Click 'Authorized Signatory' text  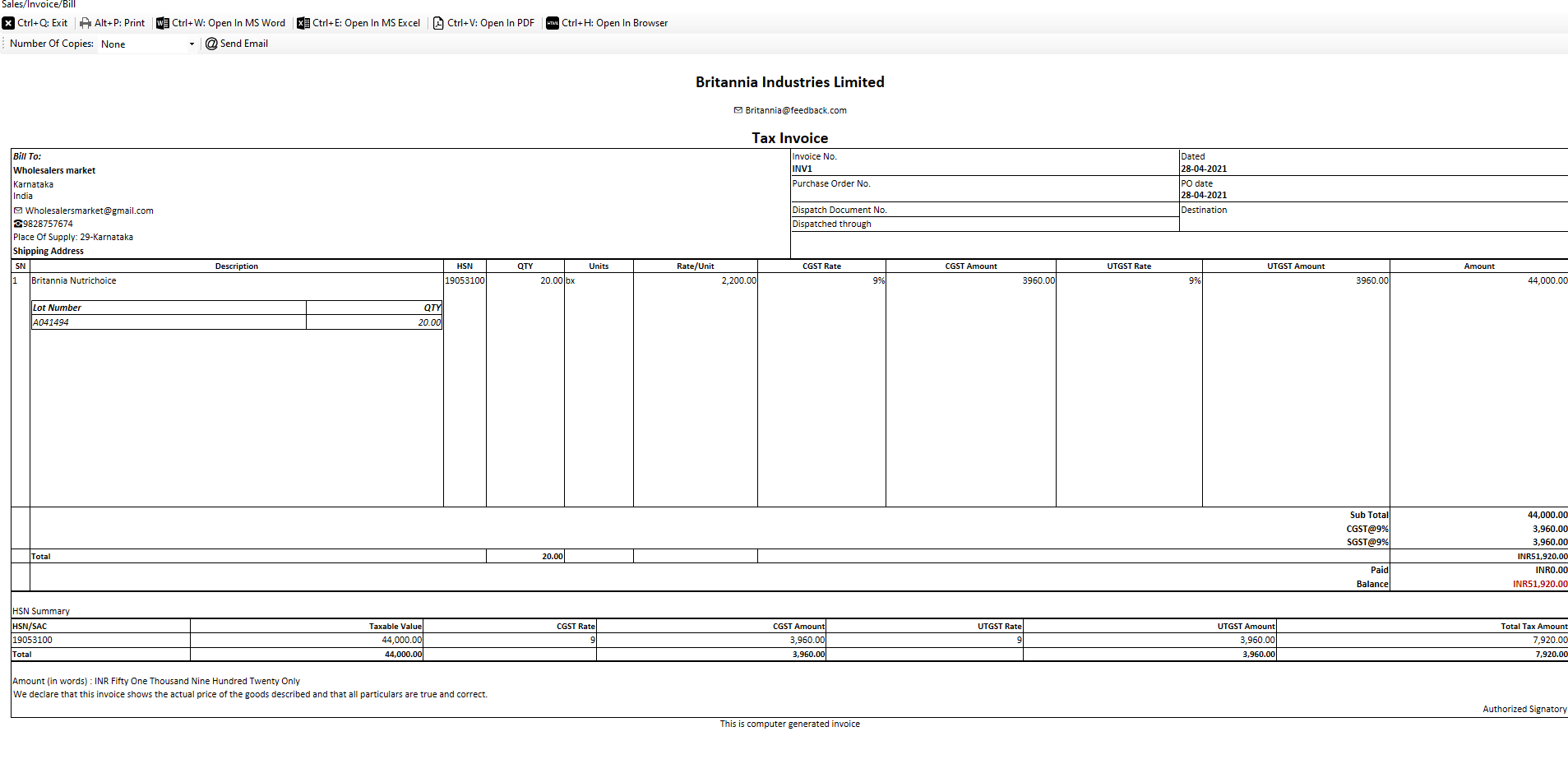point(1524,709)
